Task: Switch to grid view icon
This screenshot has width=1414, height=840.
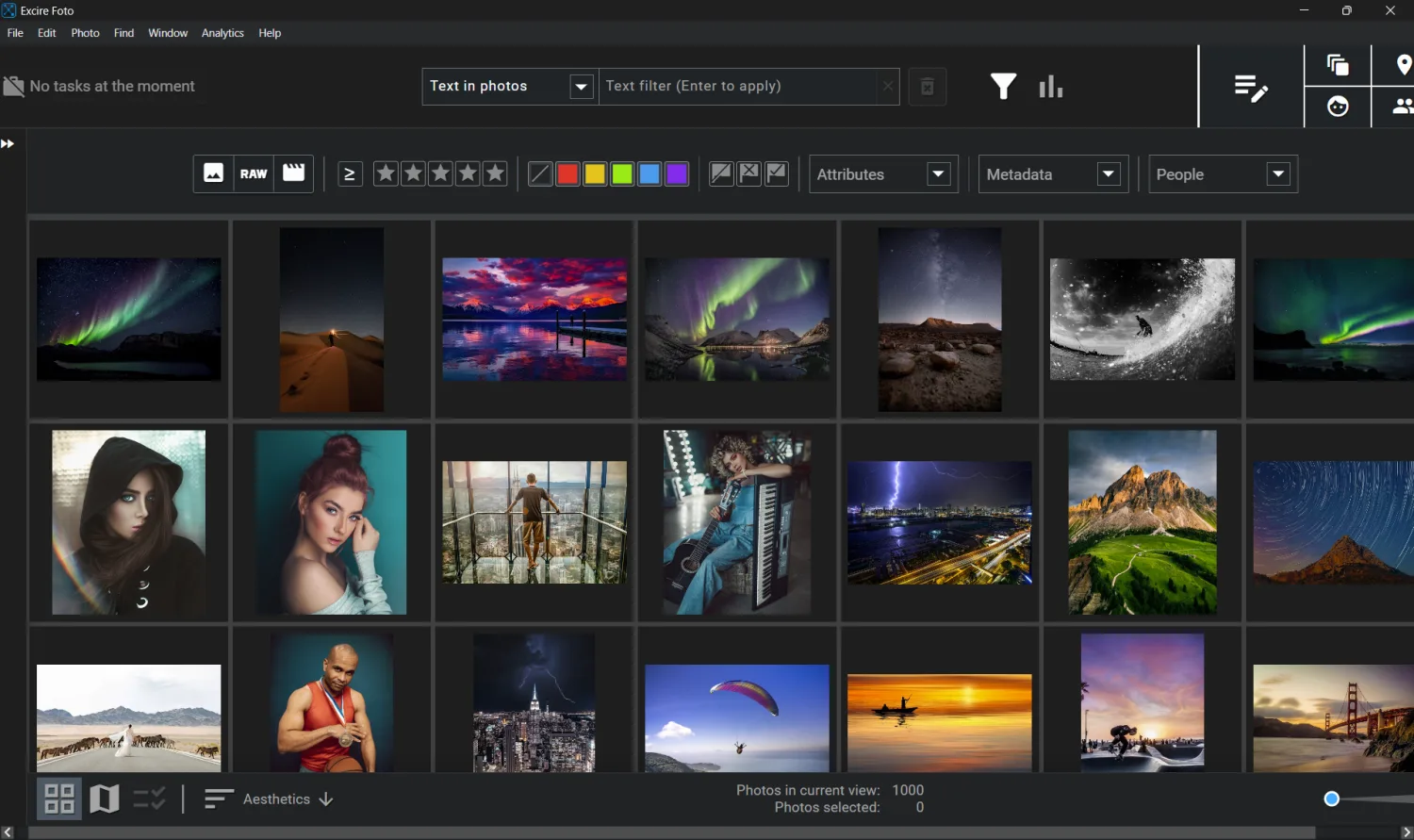Action: (59, 799)
